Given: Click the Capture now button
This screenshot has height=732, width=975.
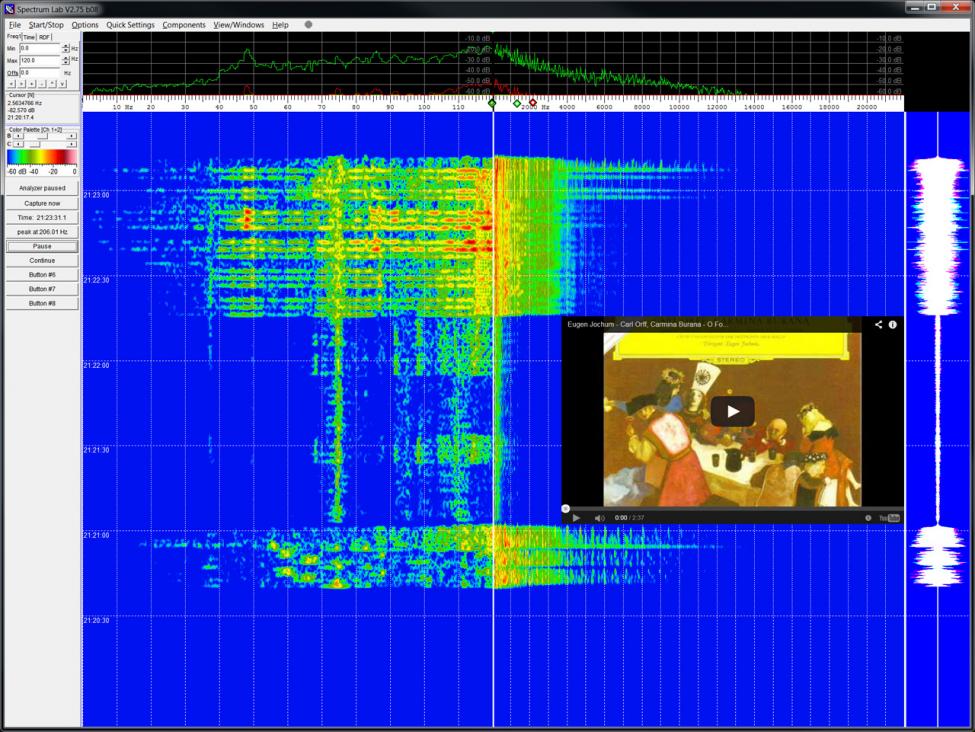Looking at the screenshot, I should click(x=42, y=203).
